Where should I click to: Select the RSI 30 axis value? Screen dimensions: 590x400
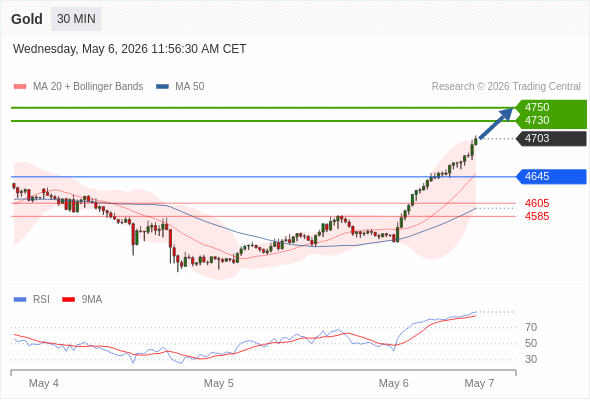pyautogui.click(x=531, y=359)
